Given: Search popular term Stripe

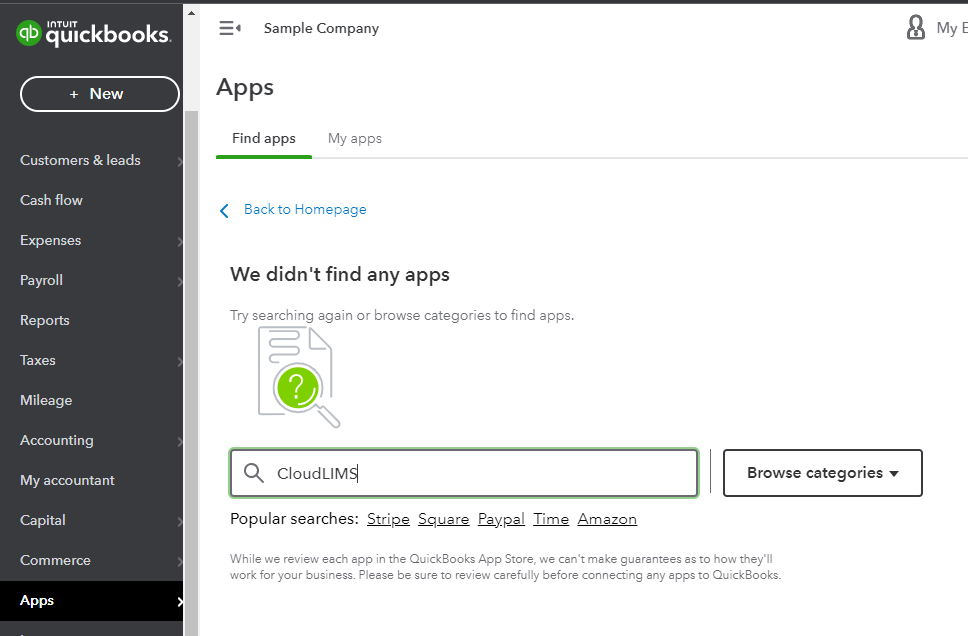Looking at the screenshot, I should (x=388, y=519).
